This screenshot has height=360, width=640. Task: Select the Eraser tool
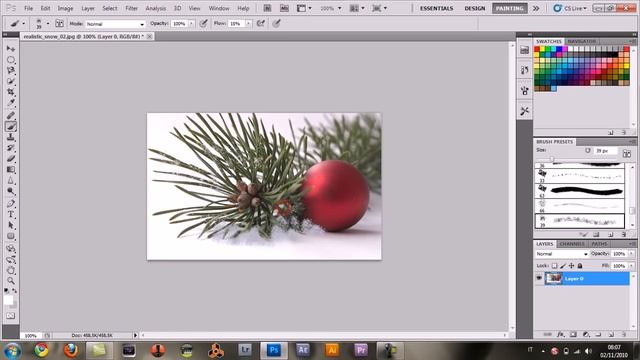[x=11, y=158]
